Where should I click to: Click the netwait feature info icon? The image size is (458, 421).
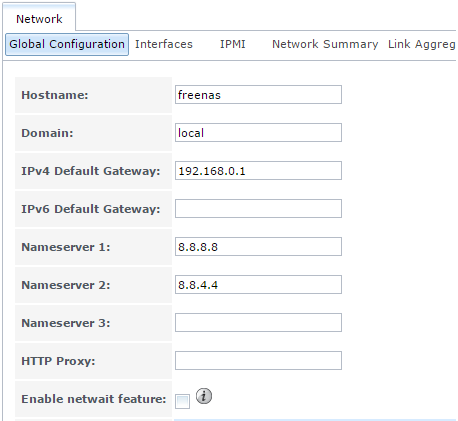coord(204,396)
